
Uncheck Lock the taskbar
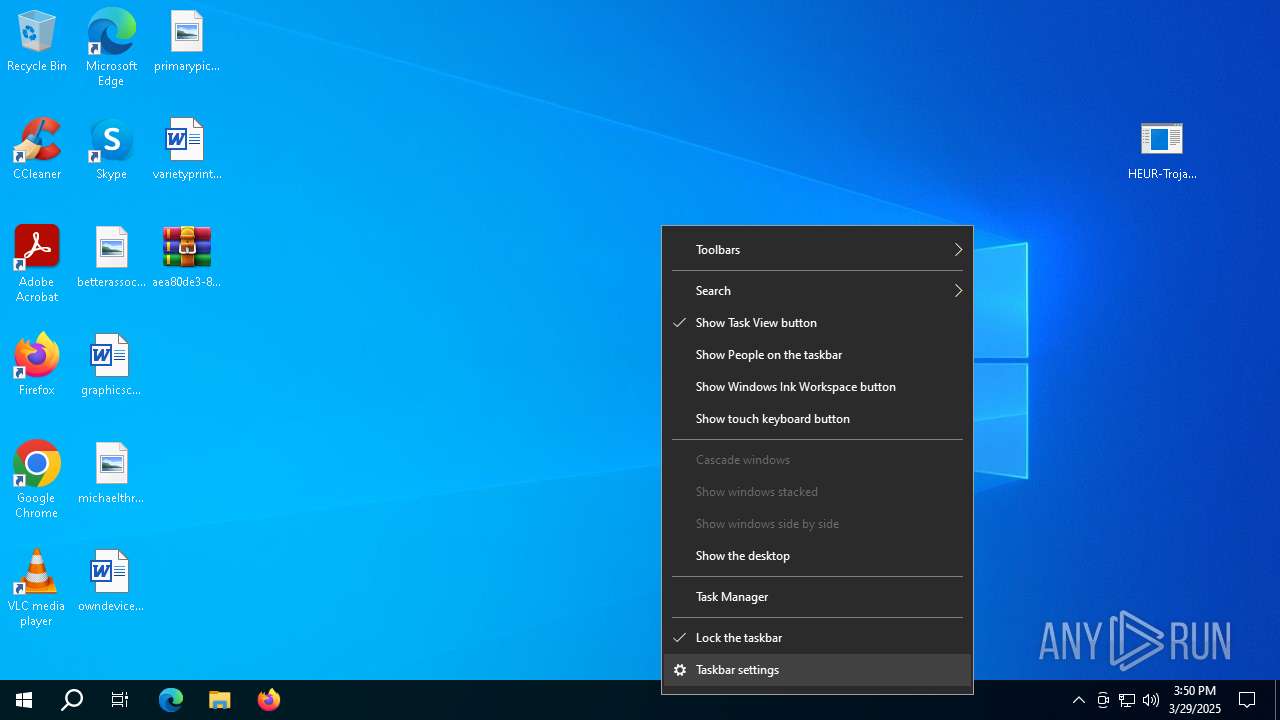coord(818,638)
